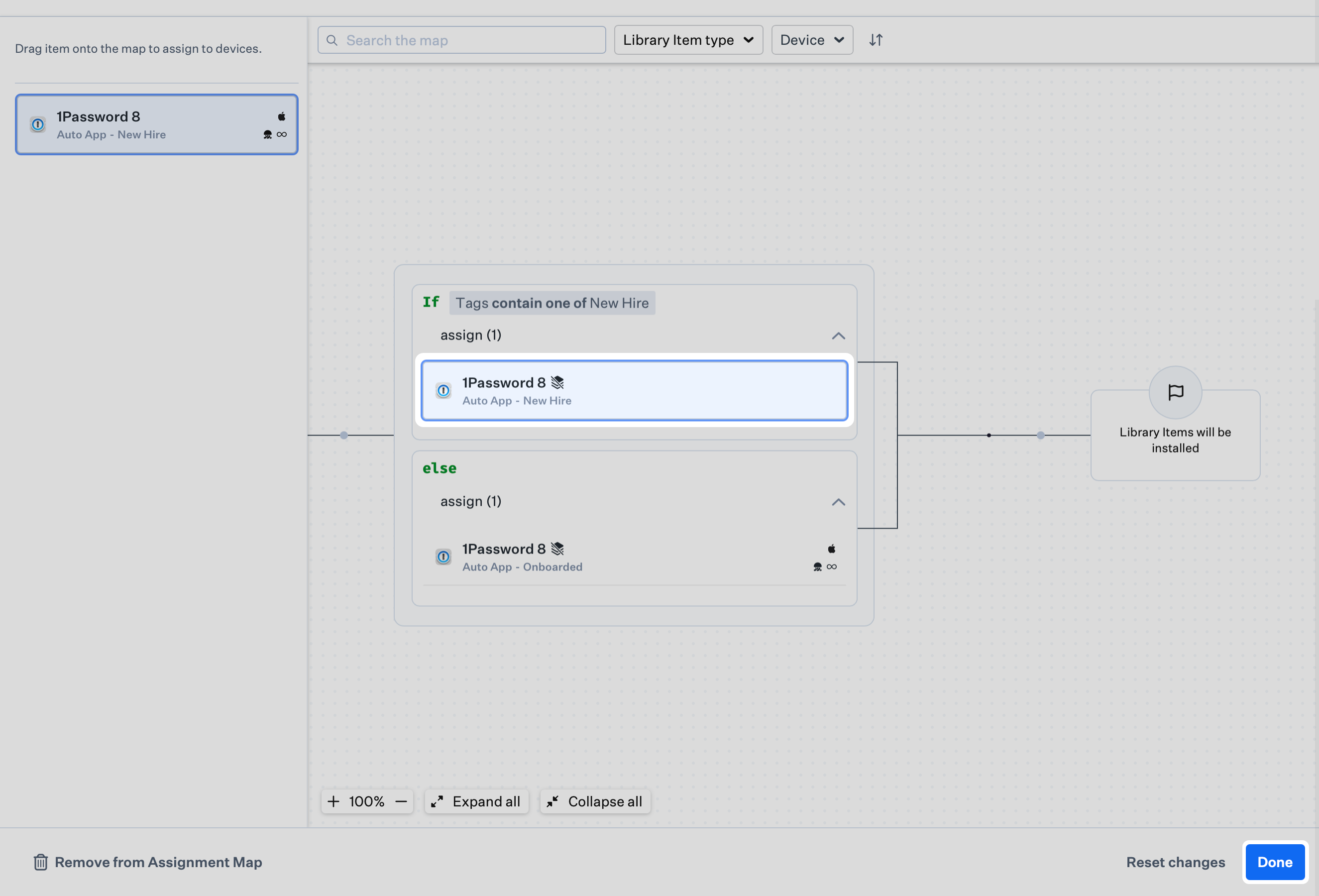Viewport: 1319px width, 896px height.
Task: Open the Library Item type dropdown
Action: point(688,40)
